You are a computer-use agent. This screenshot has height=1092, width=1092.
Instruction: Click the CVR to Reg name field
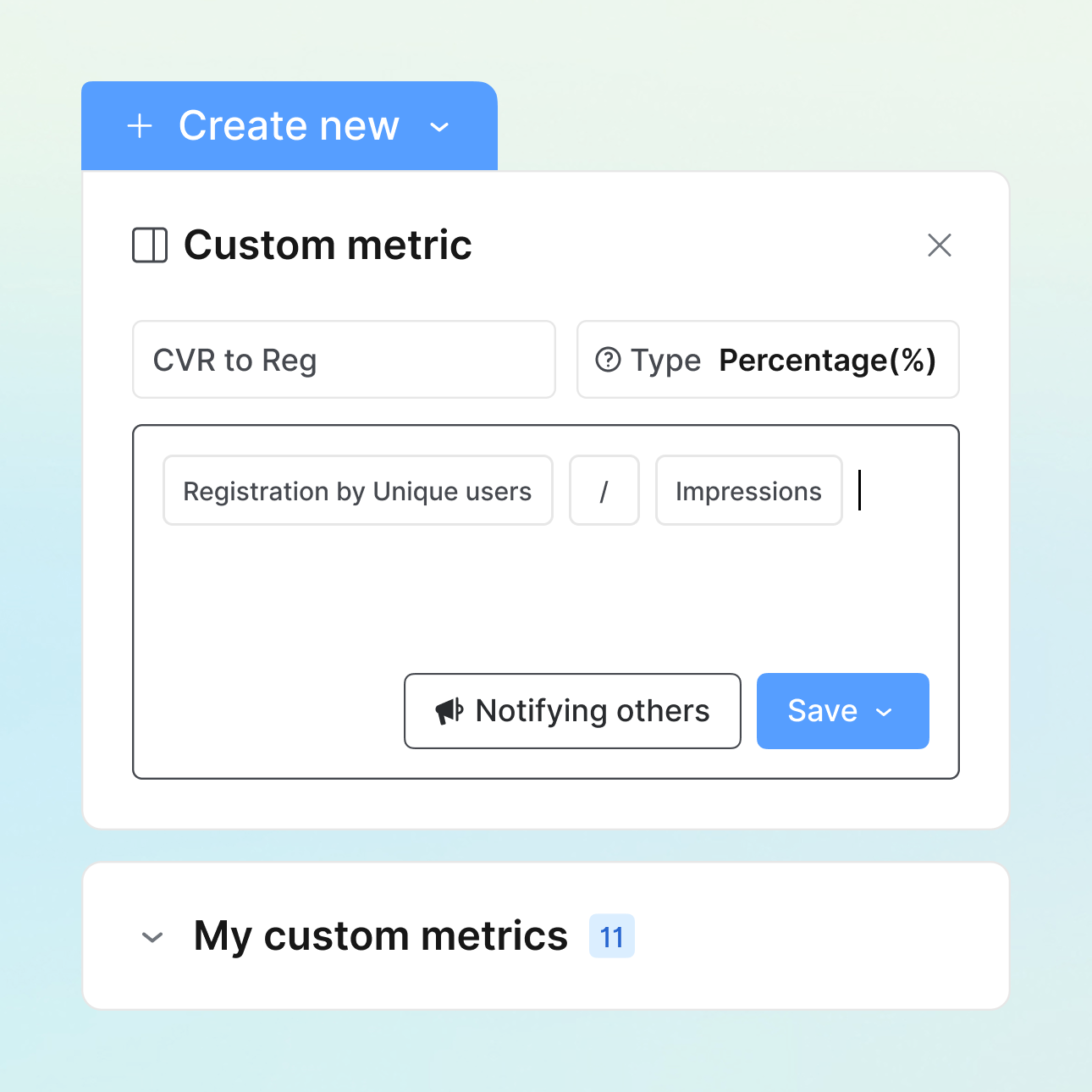(x=344, y=360)
